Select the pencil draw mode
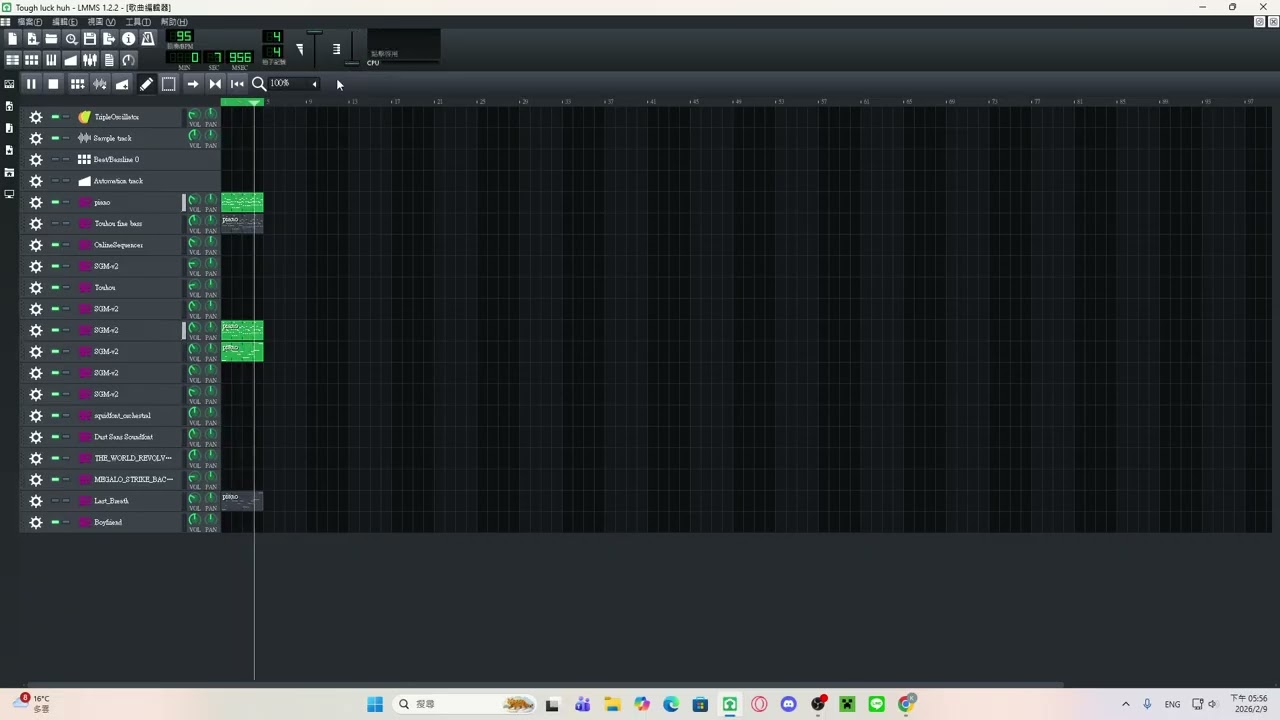The width and height of the screenshot is (1280, 720). click(x=146, y=84)
